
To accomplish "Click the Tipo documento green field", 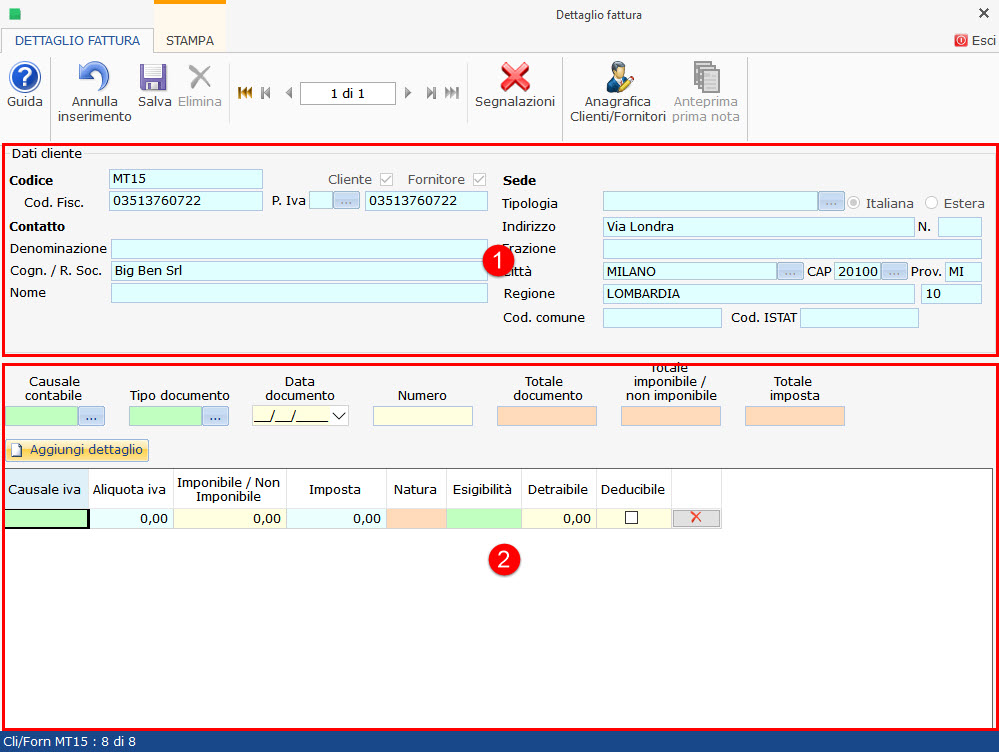I will click(166, 417).
